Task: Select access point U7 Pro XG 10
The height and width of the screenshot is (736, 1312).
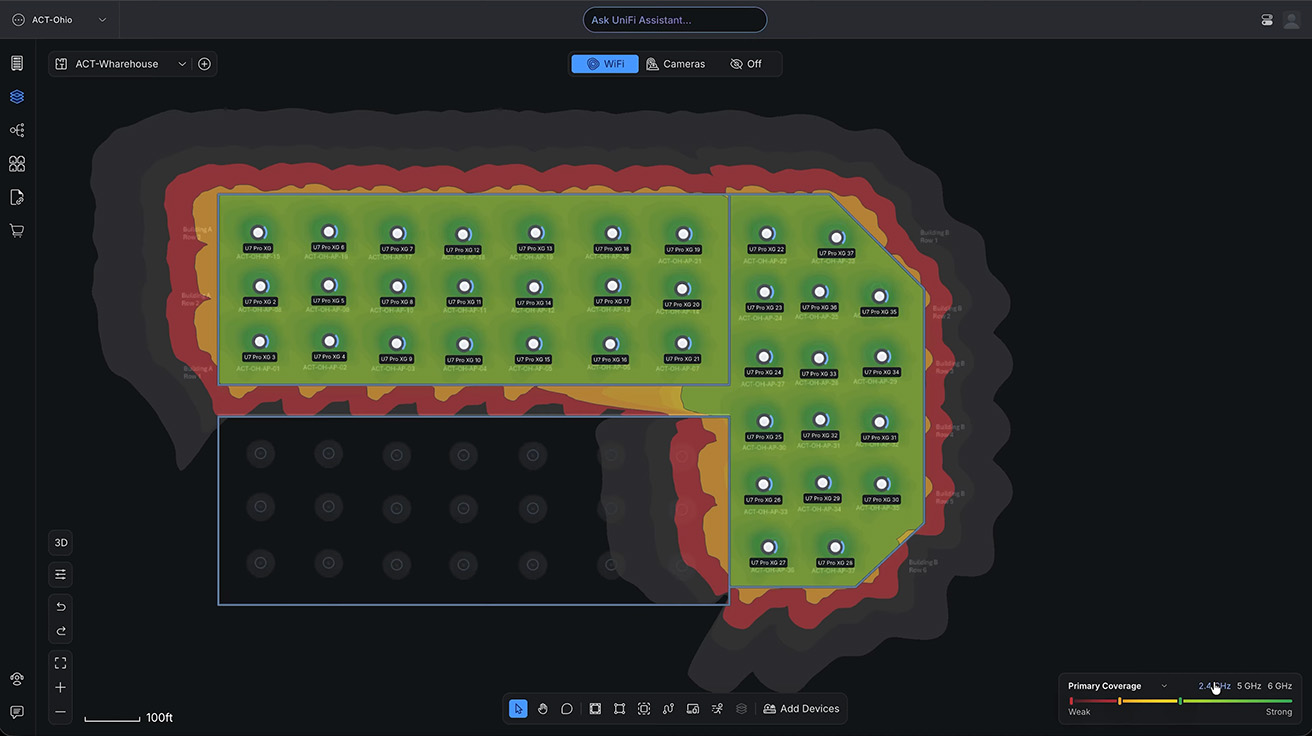Action: click(x=463, y=344)
